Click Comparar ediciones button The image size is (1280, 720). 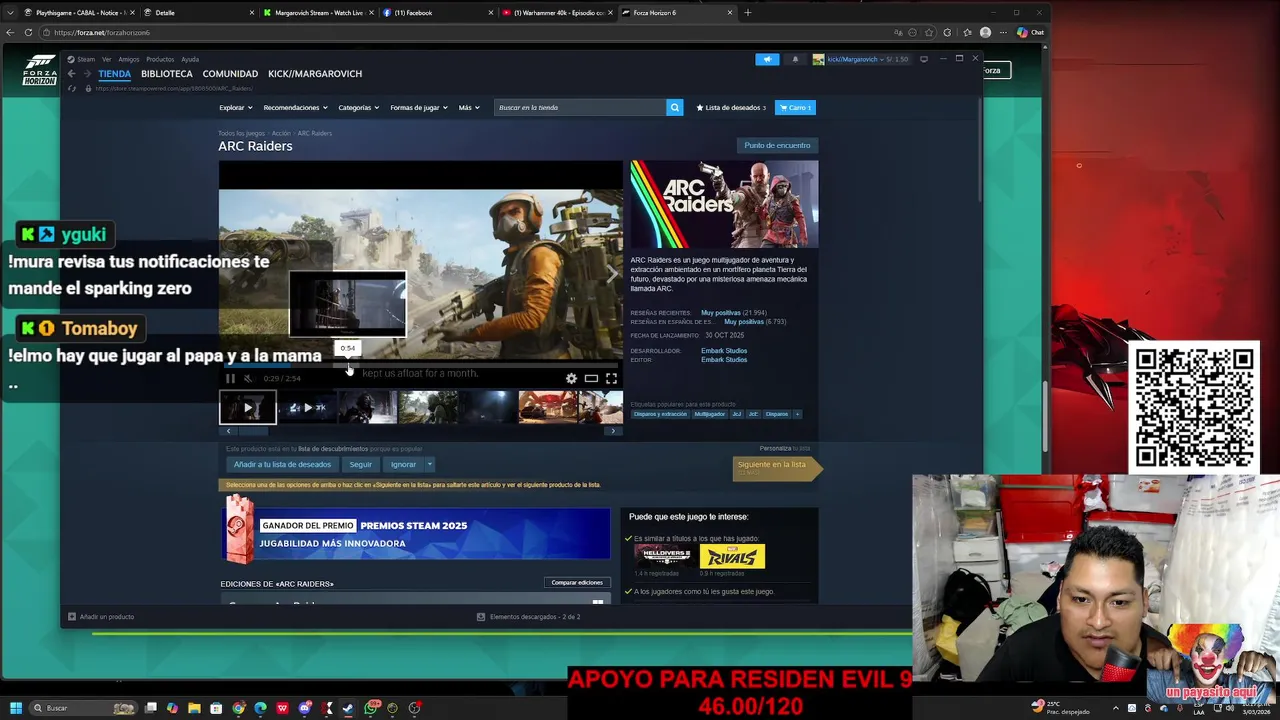click(577, 582)
